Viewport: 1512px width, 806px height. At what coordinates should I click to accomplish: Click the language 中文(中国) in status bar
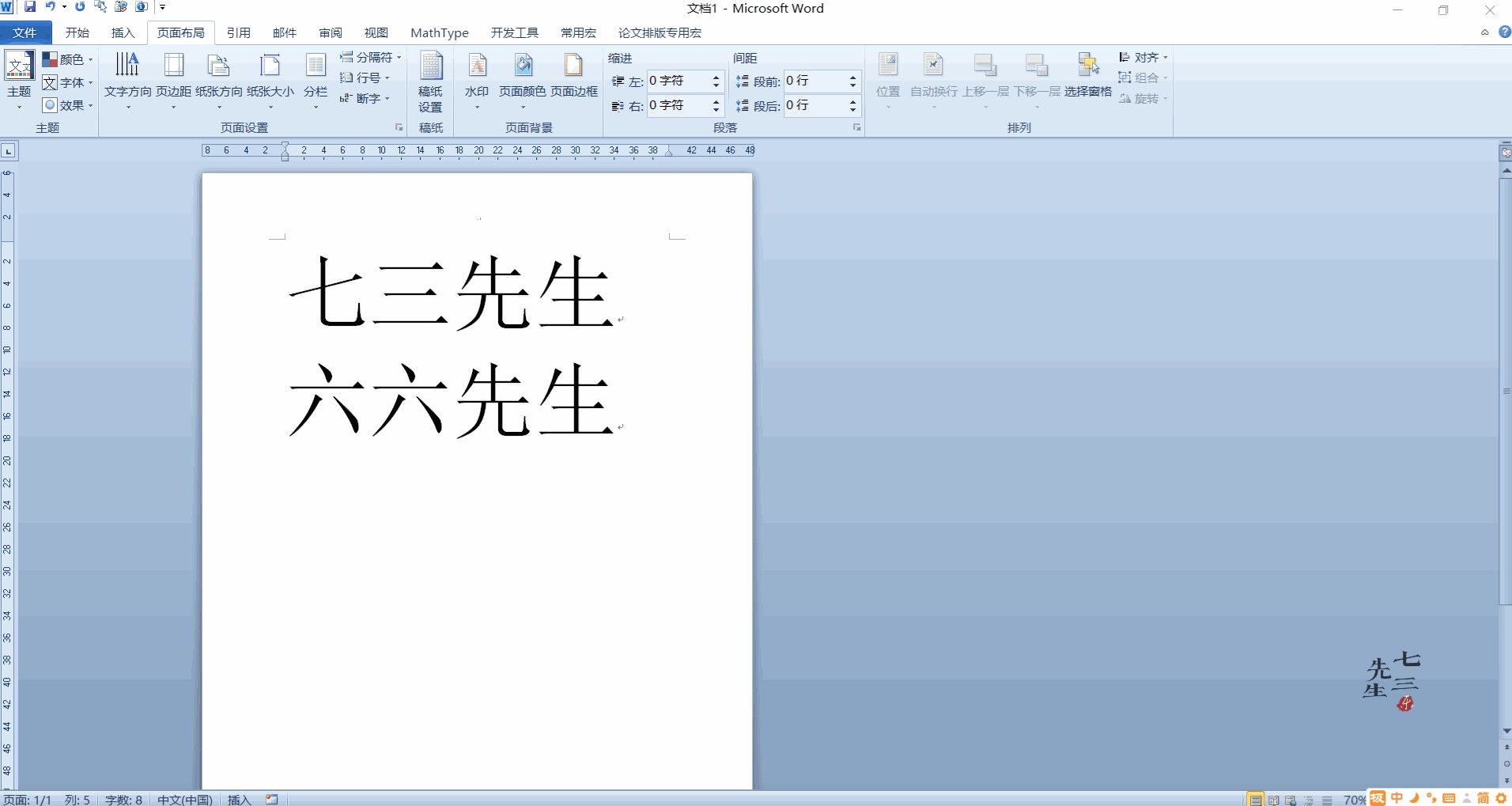[184, 800]
